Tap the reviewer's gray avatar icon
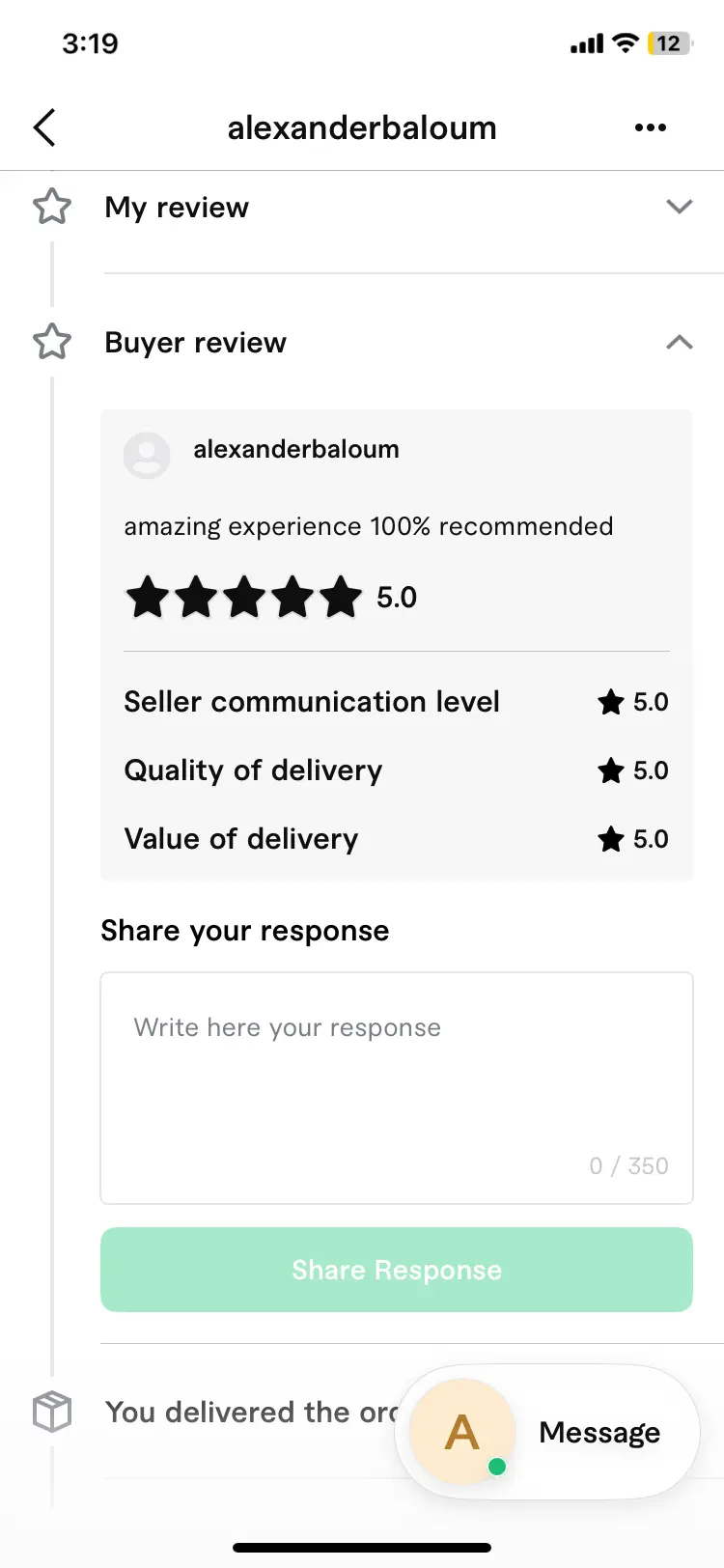 point(147,455)
